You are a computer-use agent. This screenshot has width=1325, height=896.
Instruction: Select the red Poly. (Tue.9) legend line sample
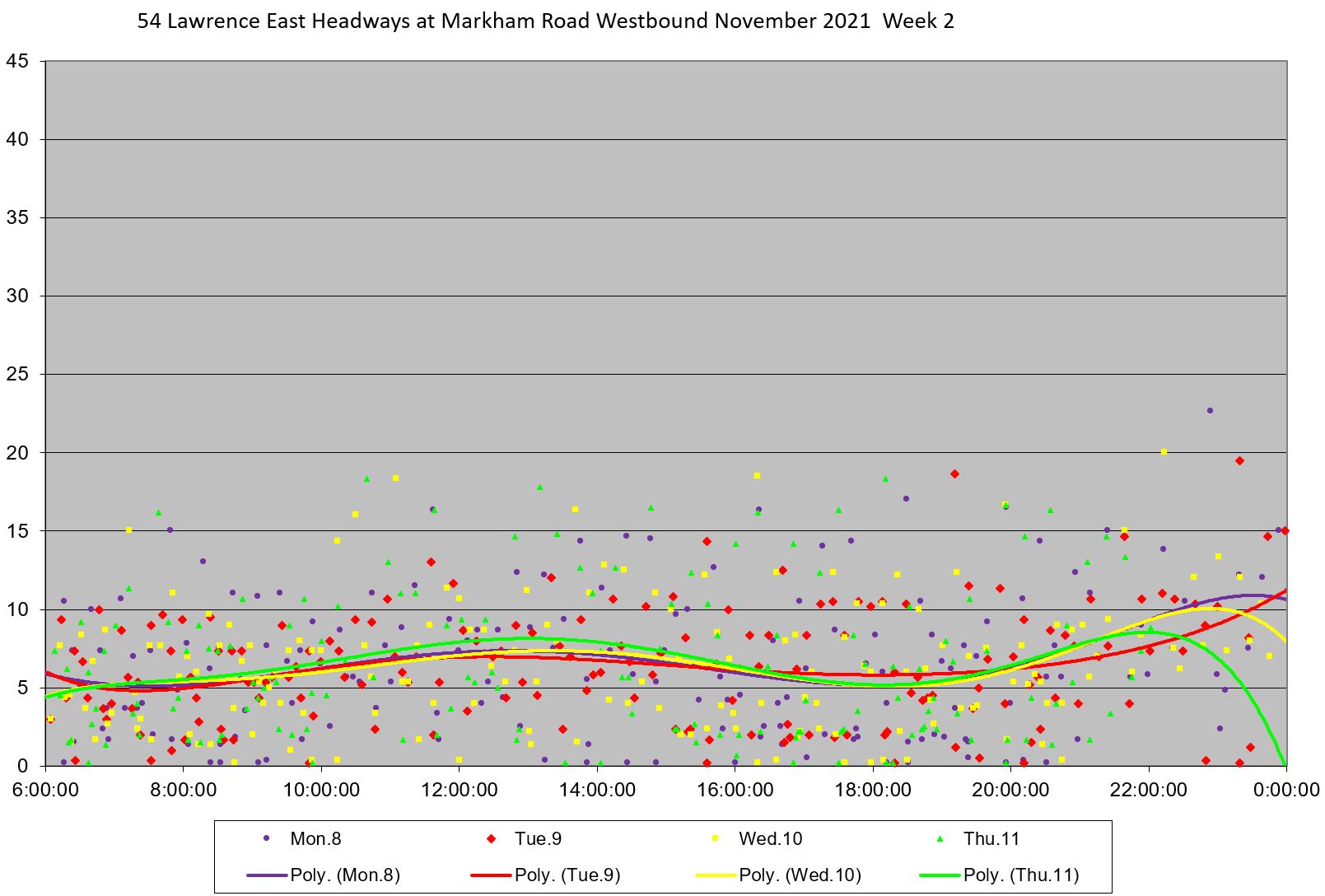[491, 875]
